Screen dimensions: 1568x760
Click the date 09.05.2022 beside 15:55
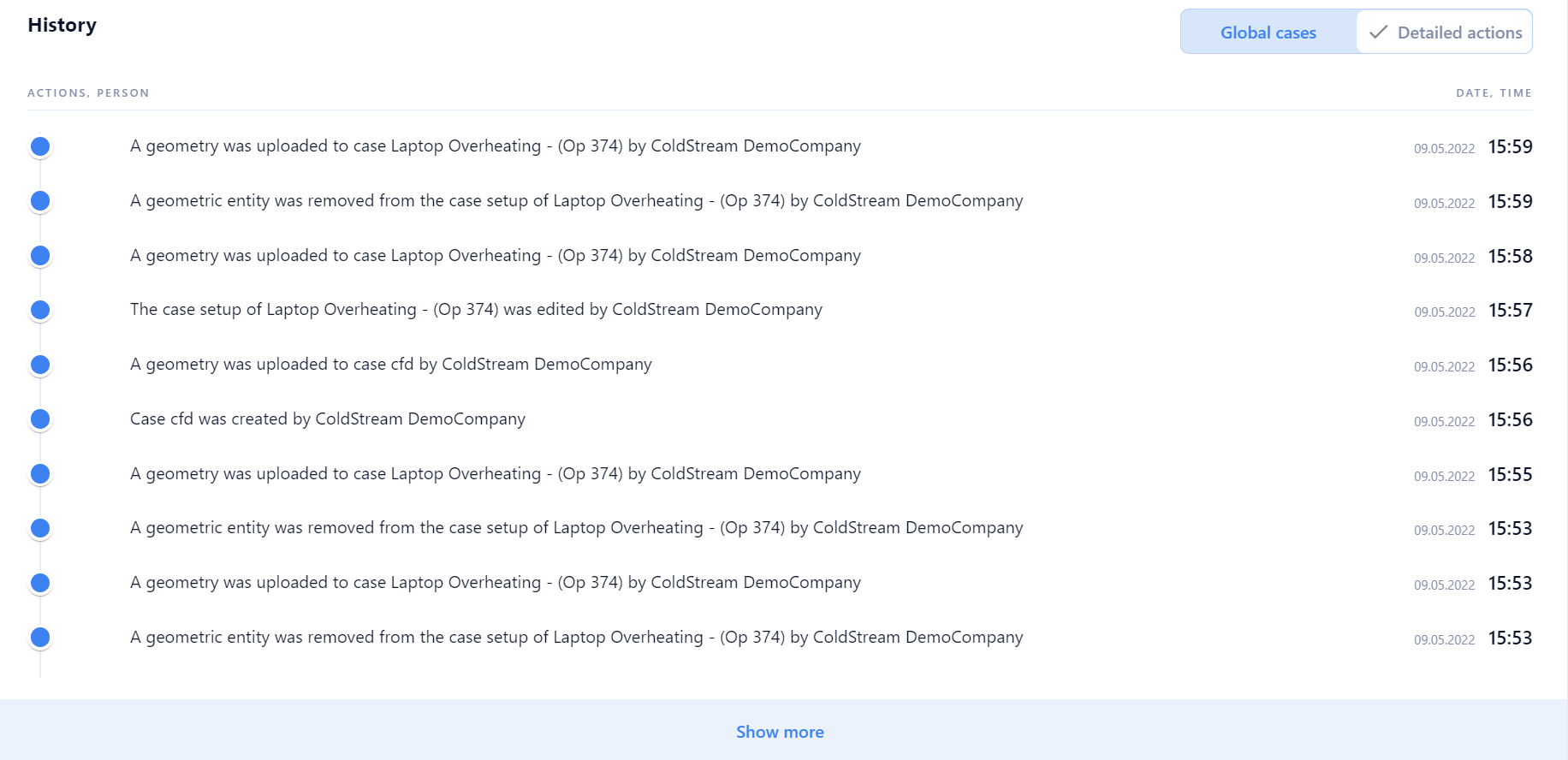[x=1445, y=477]
